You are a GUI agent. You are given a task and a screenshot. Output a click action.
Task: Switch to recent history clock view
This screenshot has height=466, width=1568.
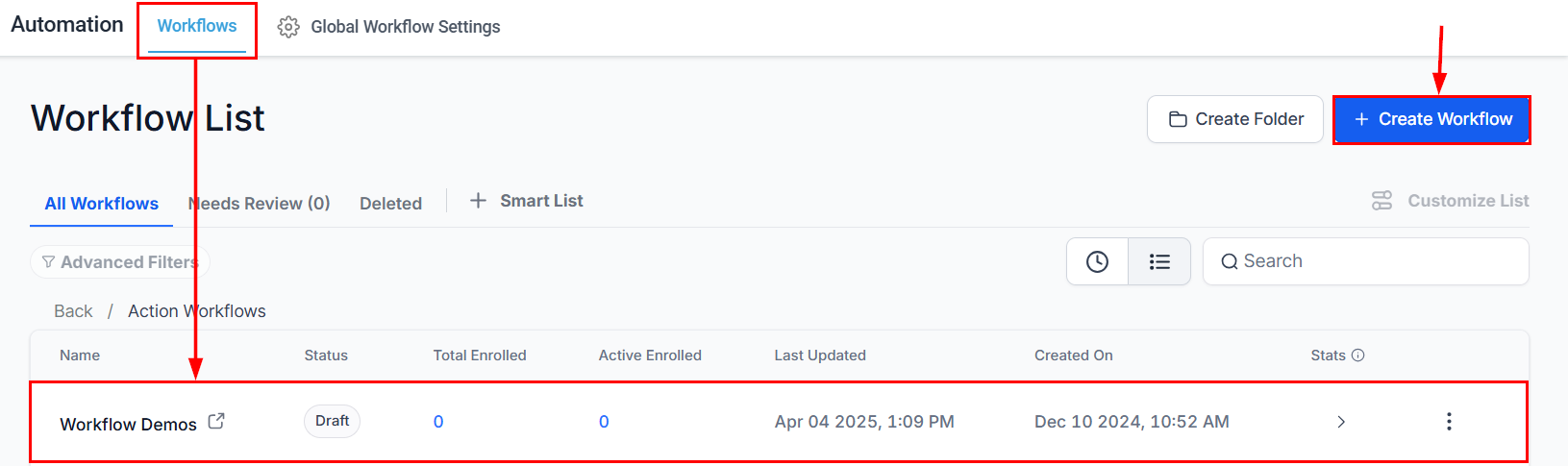point(1097,261)
